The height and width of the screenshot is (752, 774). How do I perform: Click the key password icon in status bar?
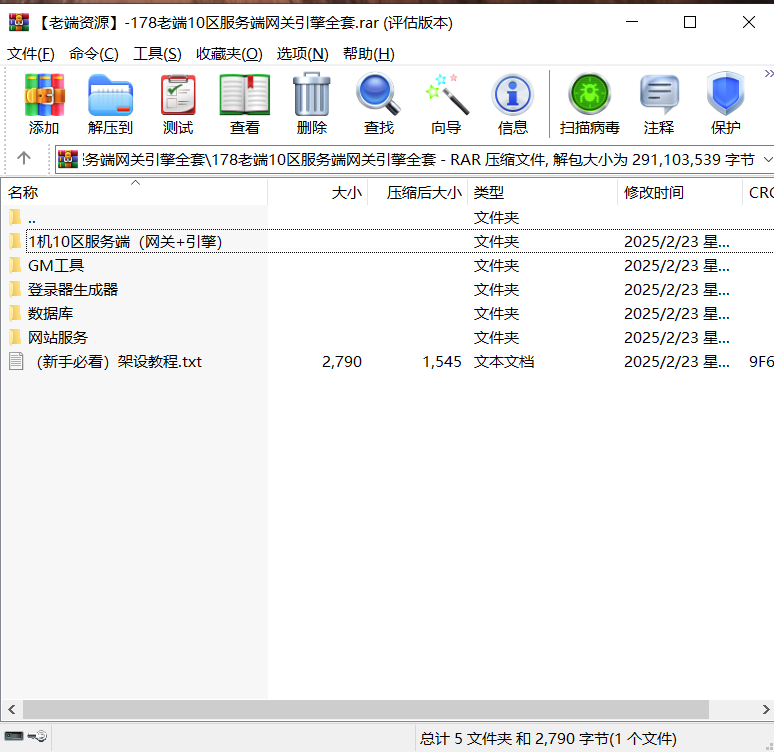click(37, 736)
